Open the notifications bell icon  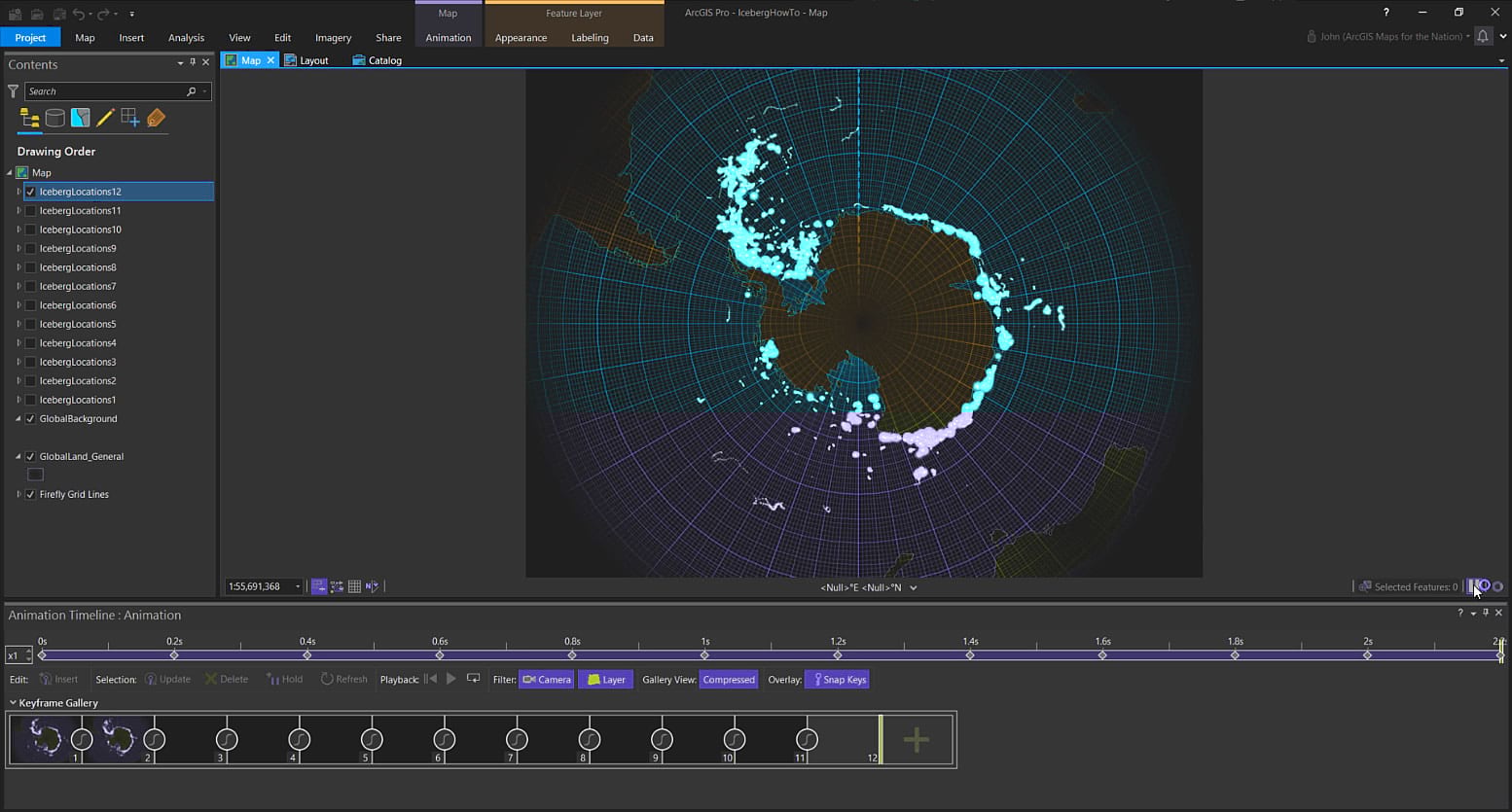(1482, 37)
